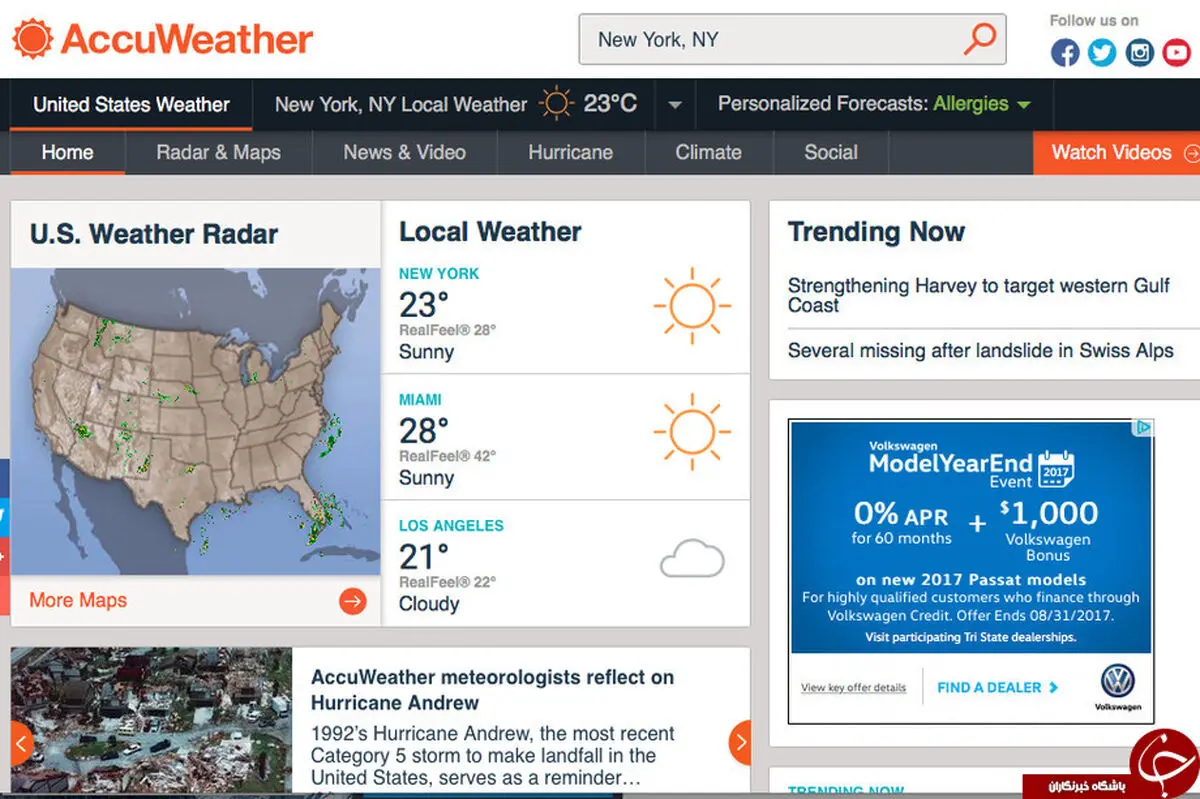
Task: Click the 23°C temperature in nav bar
Action: click(x=610, y=104)
